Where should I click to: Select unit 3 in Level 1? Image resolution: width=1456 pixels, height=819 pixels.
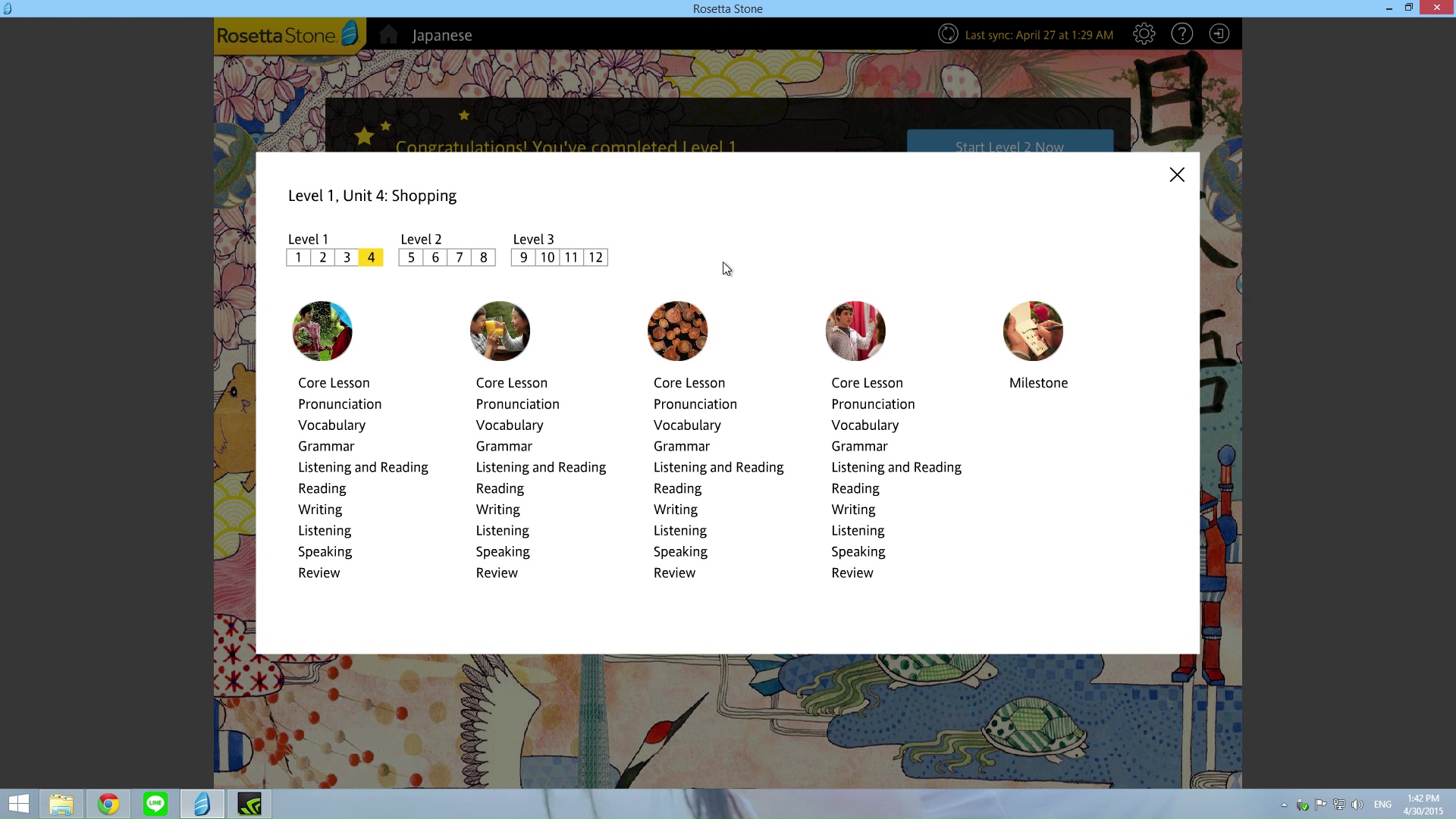pyautogui.click(x=347, y=258)
